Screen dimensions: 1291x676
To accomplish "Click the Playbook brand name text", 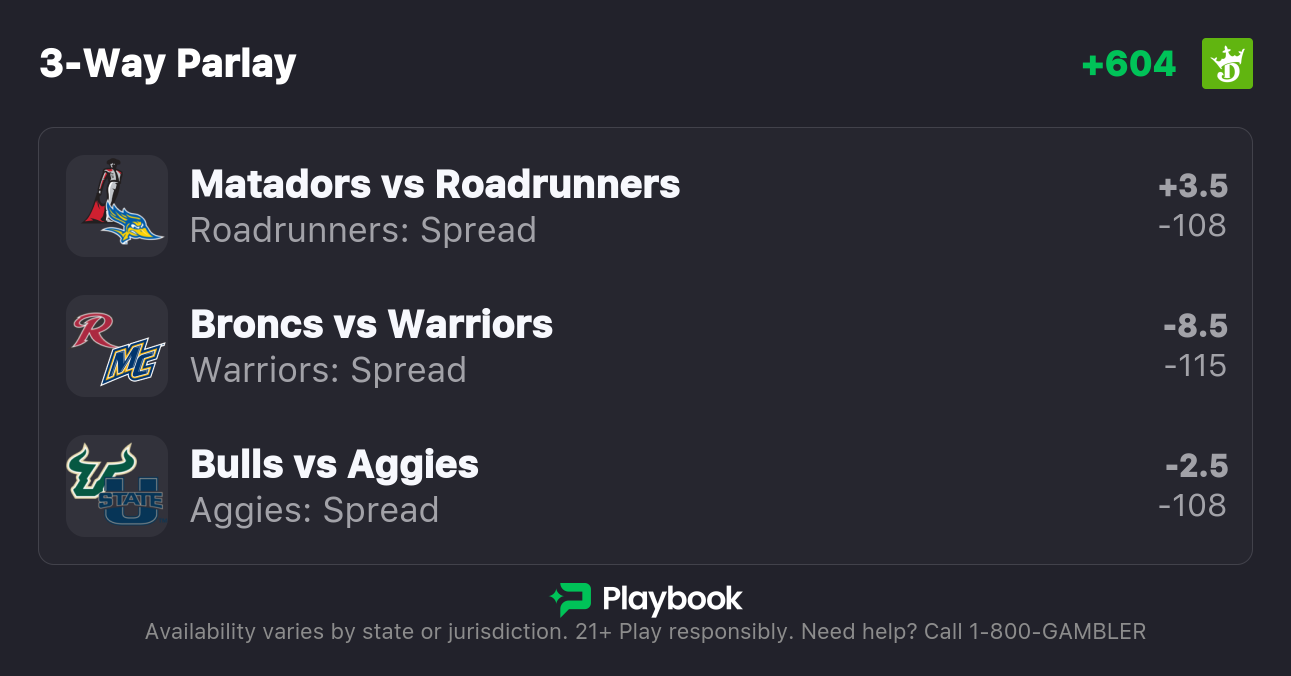I will pos(672,599).
